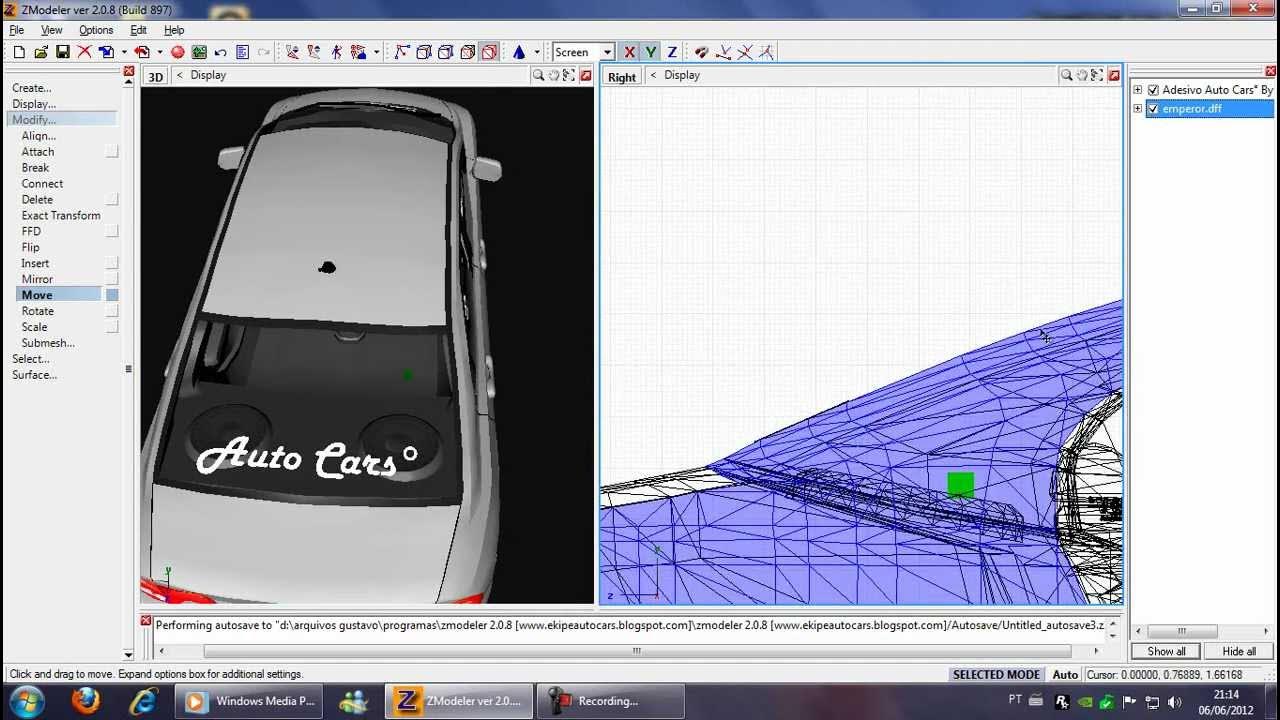1280x720 pixels.
Task: Uncheck Adesivo Auto Cars object visibility
Action: (1153, 90)
